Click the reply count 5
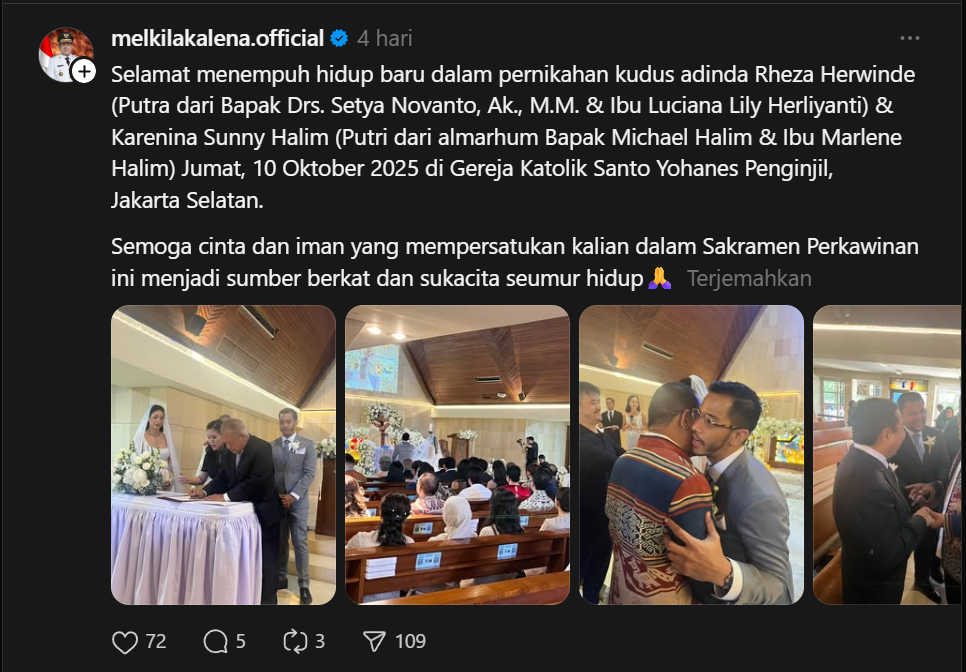 tap(241, 642)
